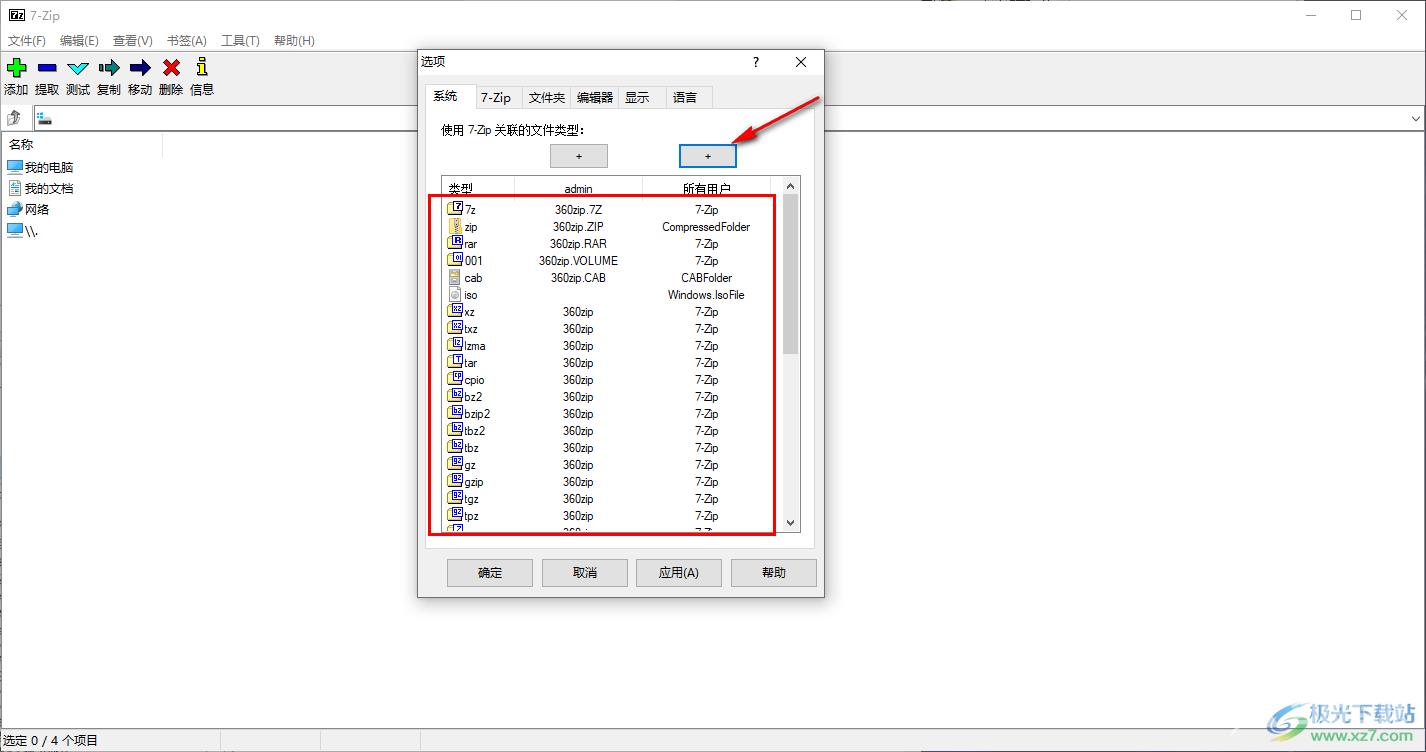Image resolution: width=1426 pixels, height=752 pixels.
Task: Click the bz2 file type icon
Action: (x=456, y=396)
